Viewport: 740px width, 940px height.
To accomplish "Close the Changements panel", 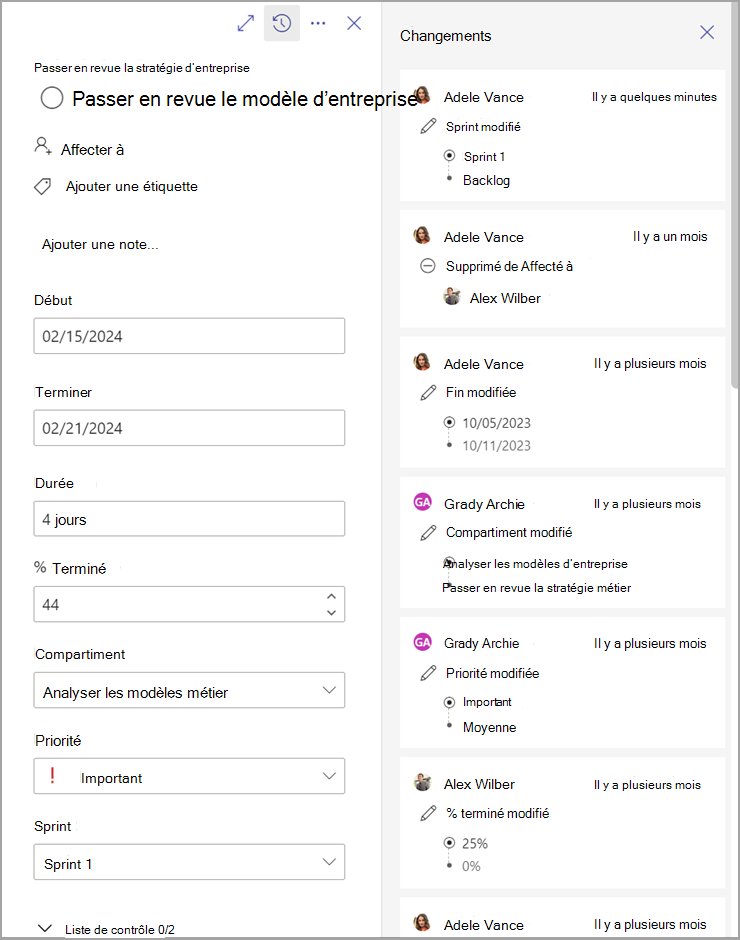I will 707,32.
